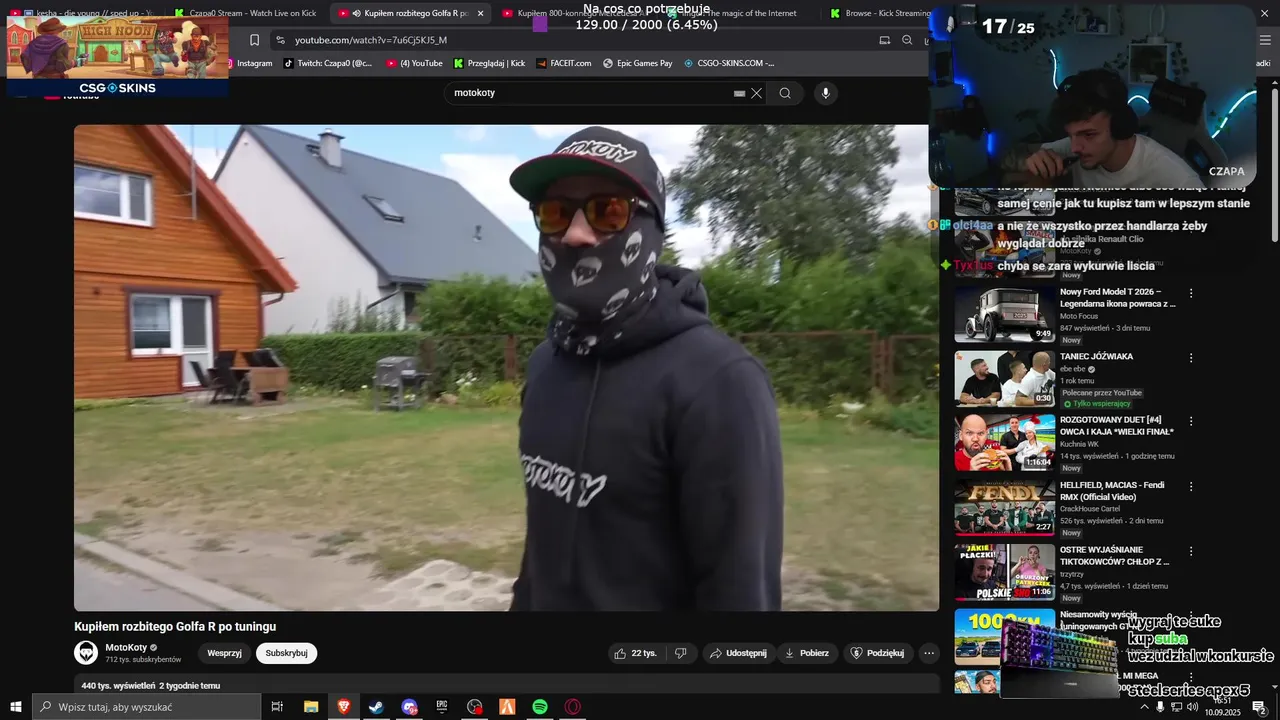Clear the YouTube search text
This screenshot has width=1280, height=720.
coord(757,93)
